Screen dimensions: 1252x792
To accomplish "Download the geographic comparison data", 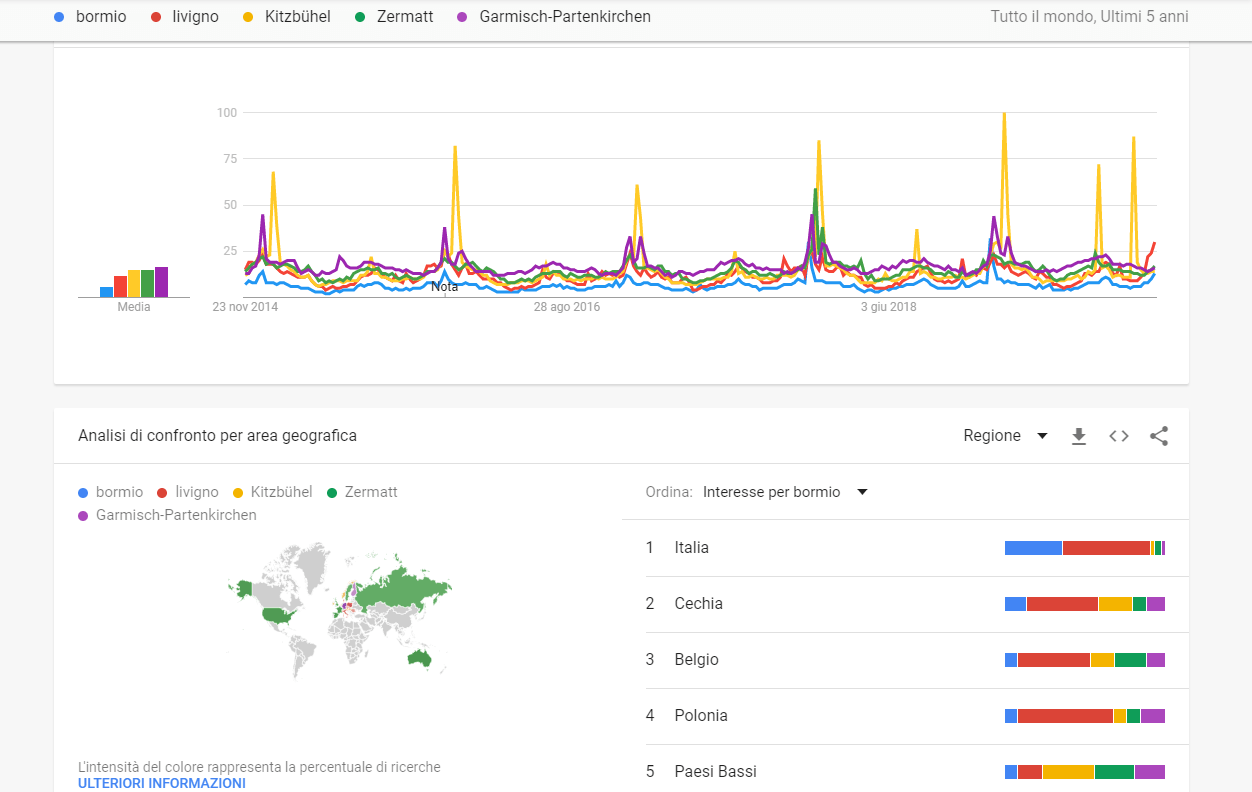I will [1079, 436].
